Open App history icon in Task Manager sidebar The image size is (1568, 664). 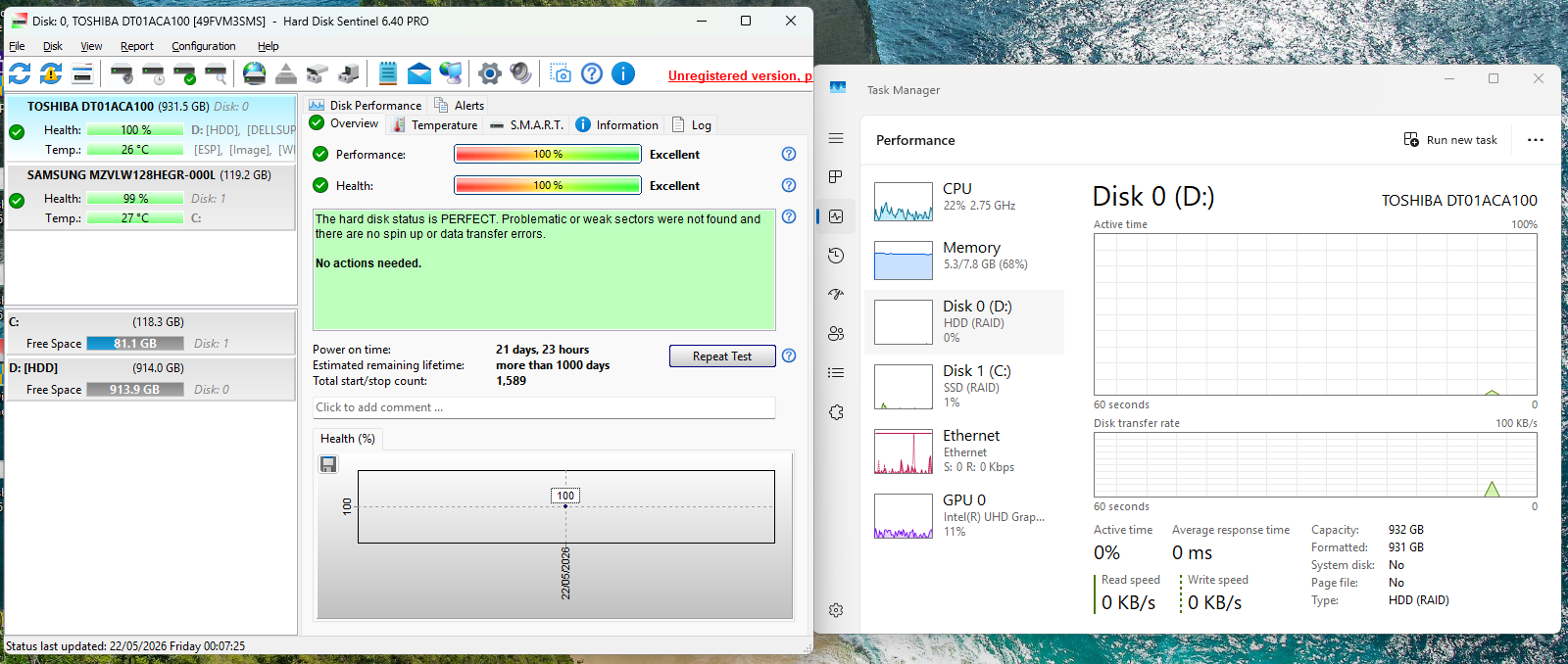(x=836, y=256)
